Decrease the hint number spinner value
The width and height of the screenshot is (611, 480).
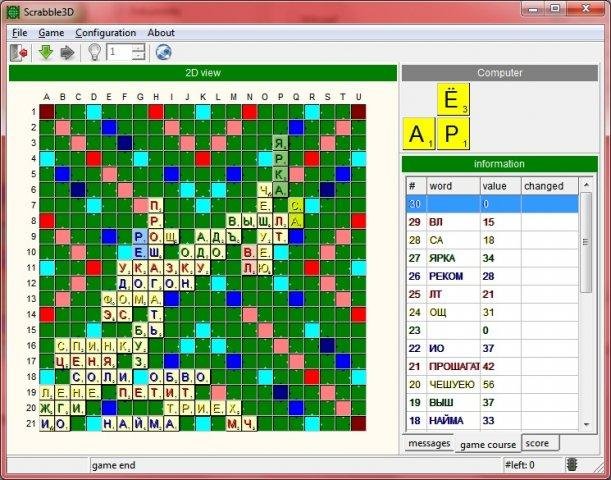pyautogui.click(x=138, y=56)
